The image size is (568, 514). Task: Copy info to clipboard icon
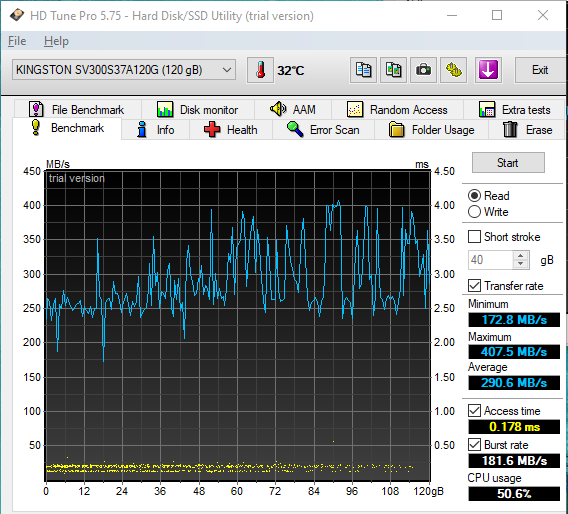coord(363,70)
